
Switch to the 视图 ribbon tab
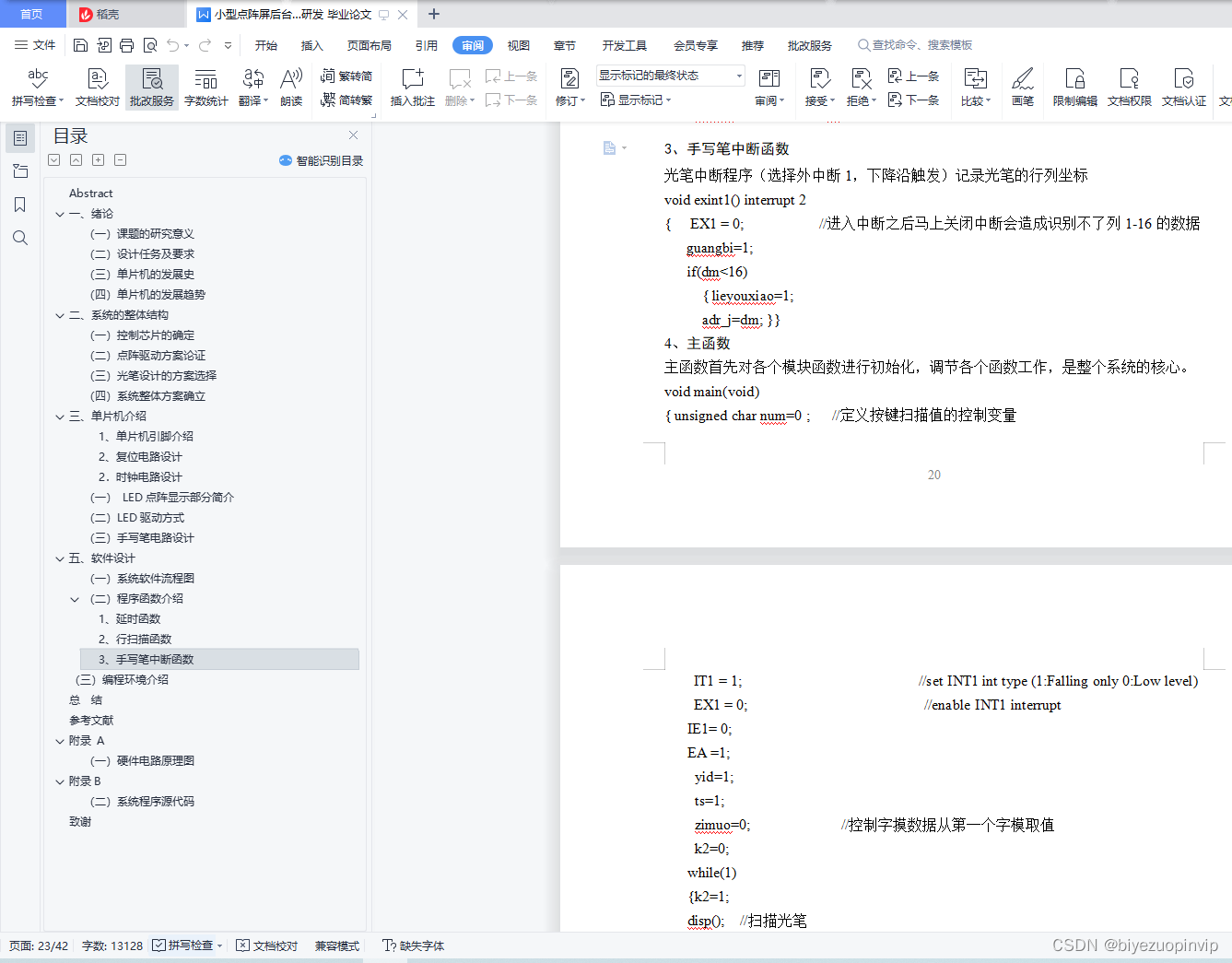[x=519, y=45]
